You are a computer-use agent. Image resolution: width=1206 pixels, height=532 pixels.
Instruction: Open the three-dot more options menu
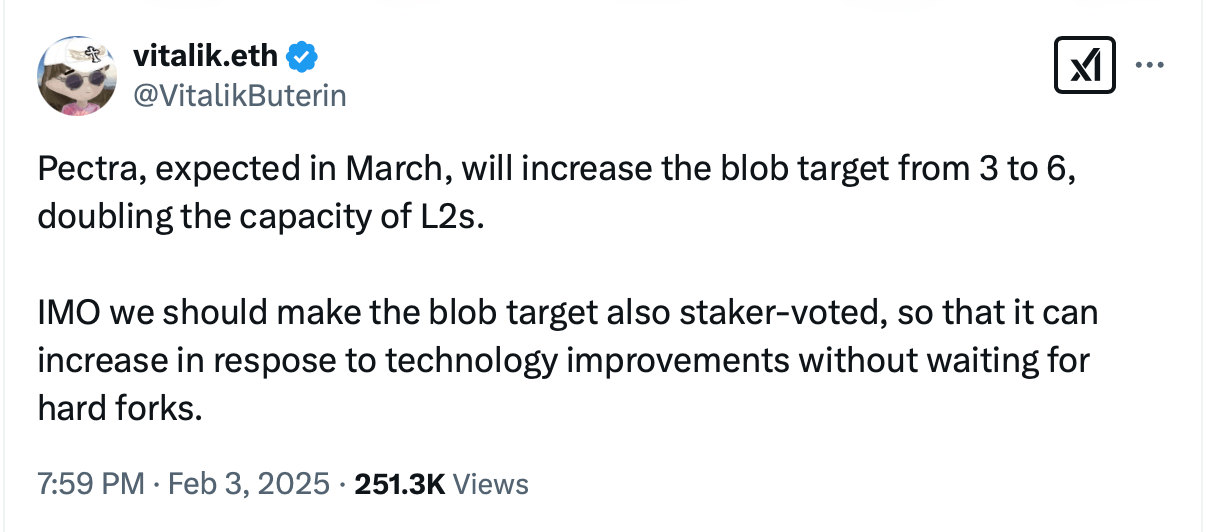point(1150,66)
